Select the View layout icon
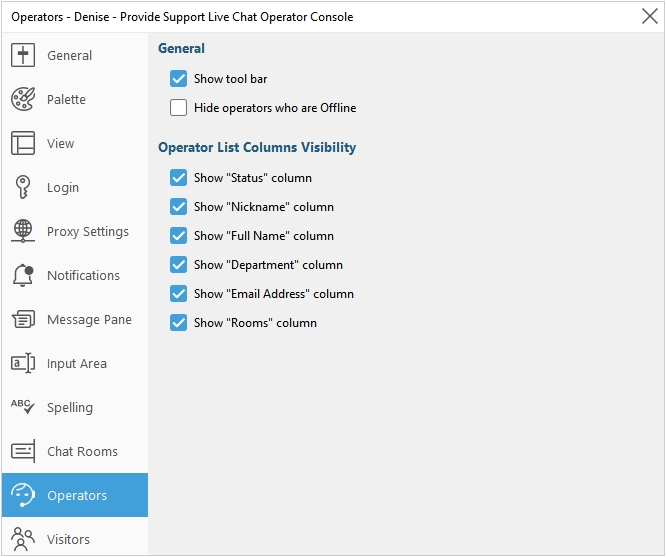666x557 pixels. tap(23, 144)
